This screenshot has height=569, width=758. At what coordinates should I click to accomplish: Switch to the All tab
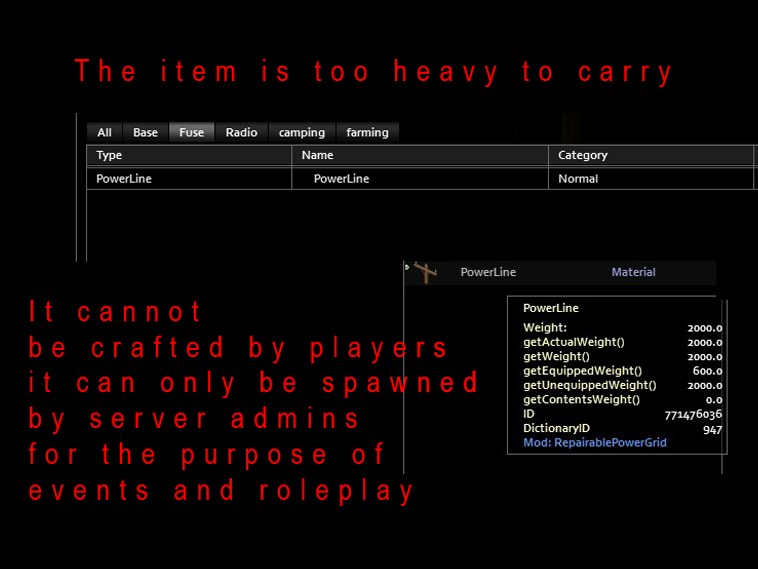tap(104, 132)
